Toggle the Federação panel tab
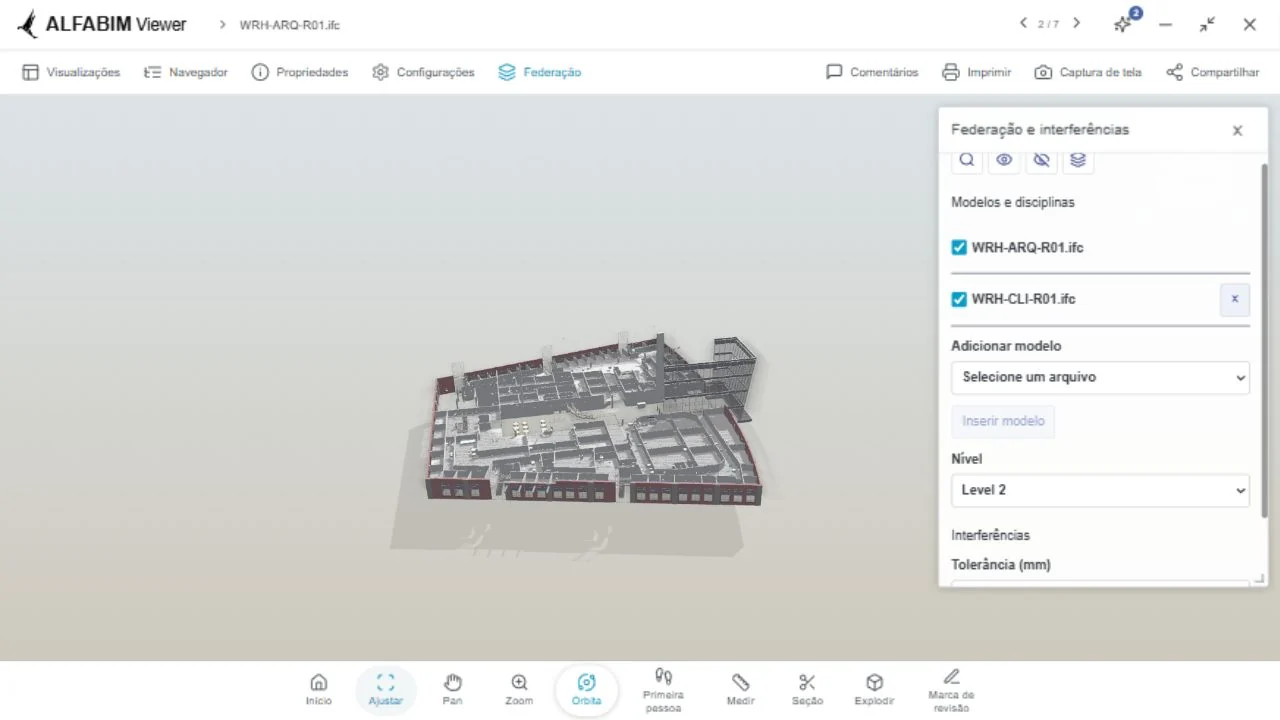 click(x=539, y=72)
